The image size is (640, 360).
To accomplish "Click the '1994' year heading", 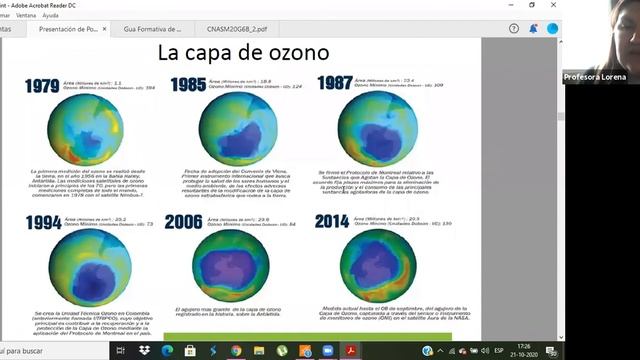I will pyautogui.click(x=44, y=223).
